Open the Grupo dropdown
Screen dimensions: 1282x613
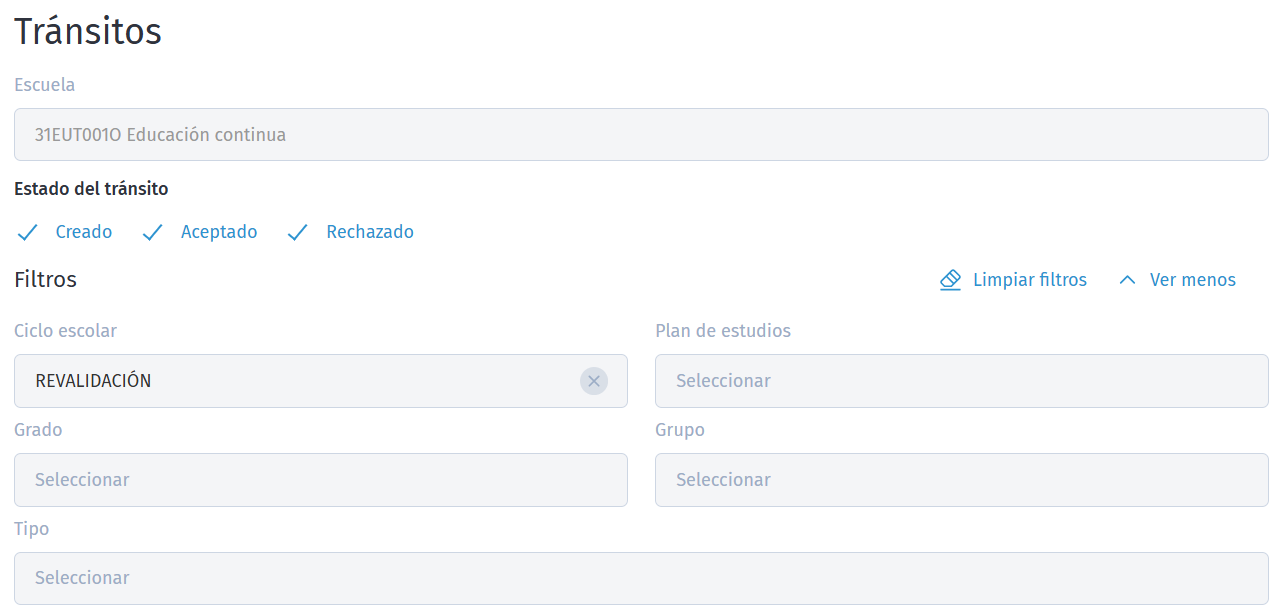pos(961,480)
